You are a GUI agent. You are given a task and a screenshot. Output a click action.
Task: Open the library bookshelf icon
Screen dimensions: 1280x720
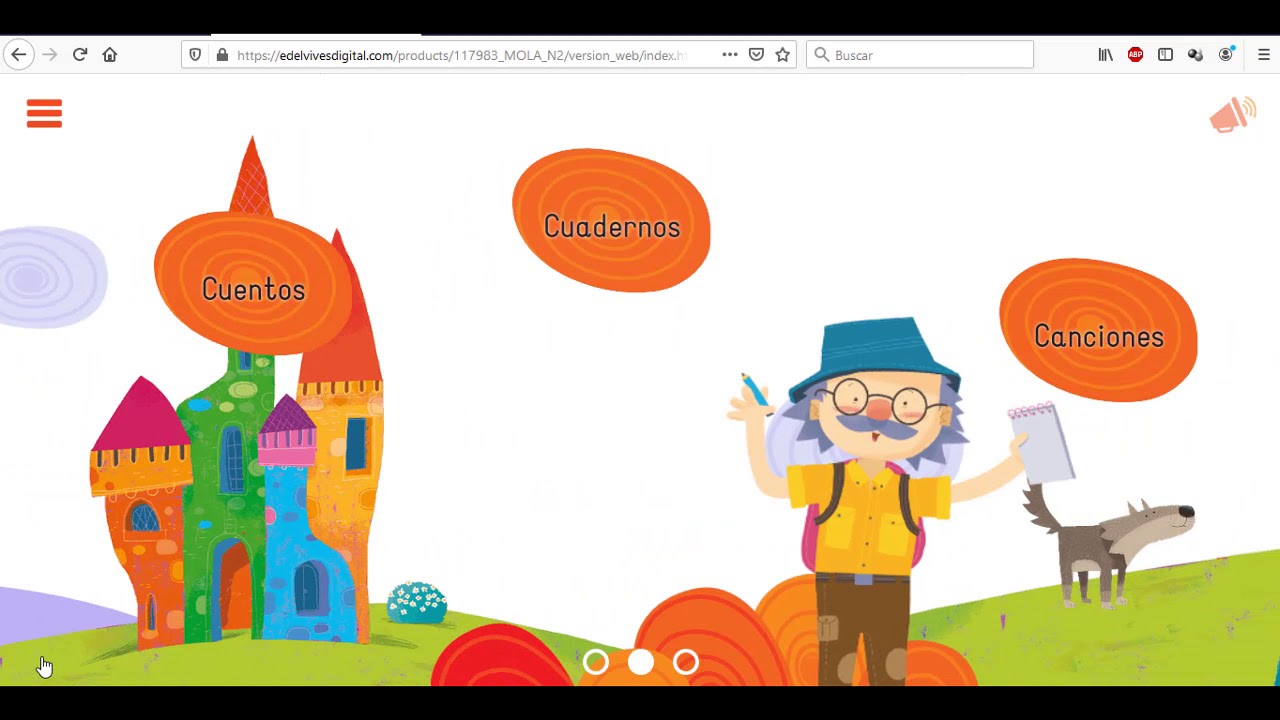point(1105,55)
